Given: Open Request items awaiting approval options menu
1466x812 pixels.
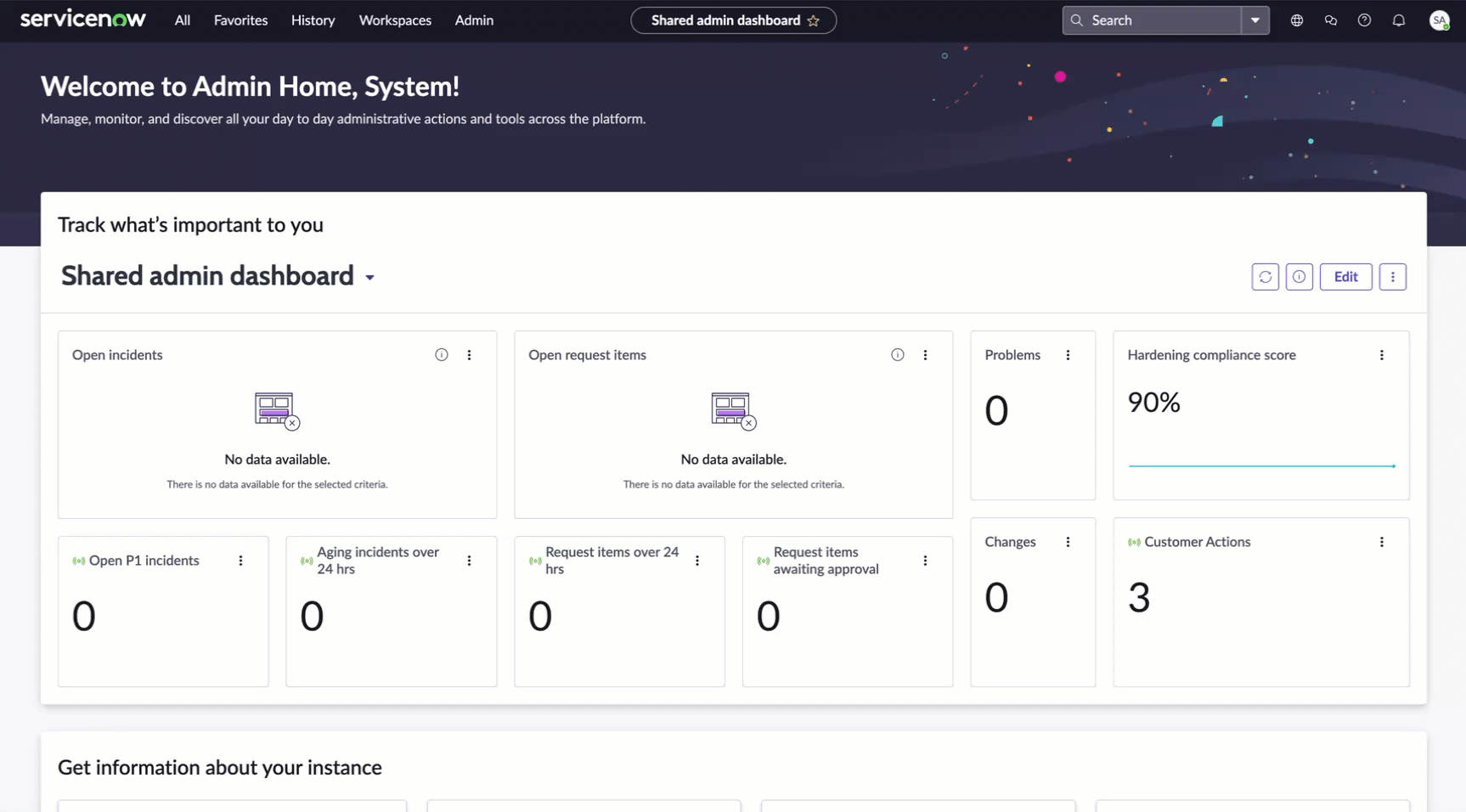Looking at the screenshot, I should pyautogui.click(x=926, y=561).
